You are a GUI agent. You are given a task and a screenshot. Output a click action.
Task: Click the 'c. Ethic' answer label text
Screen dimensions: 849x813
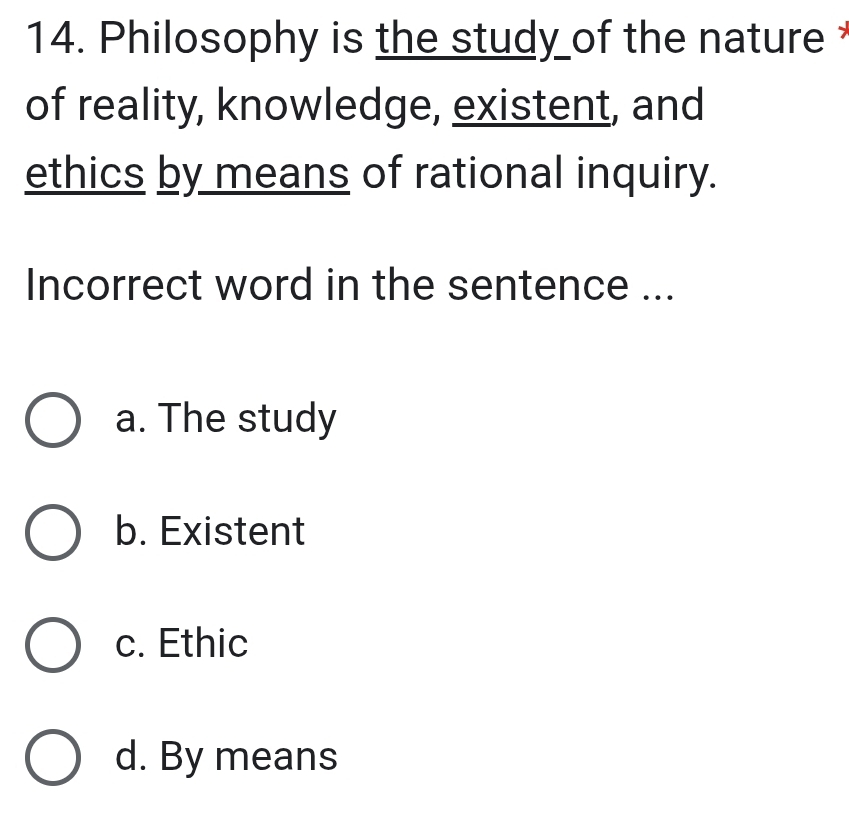181,644
